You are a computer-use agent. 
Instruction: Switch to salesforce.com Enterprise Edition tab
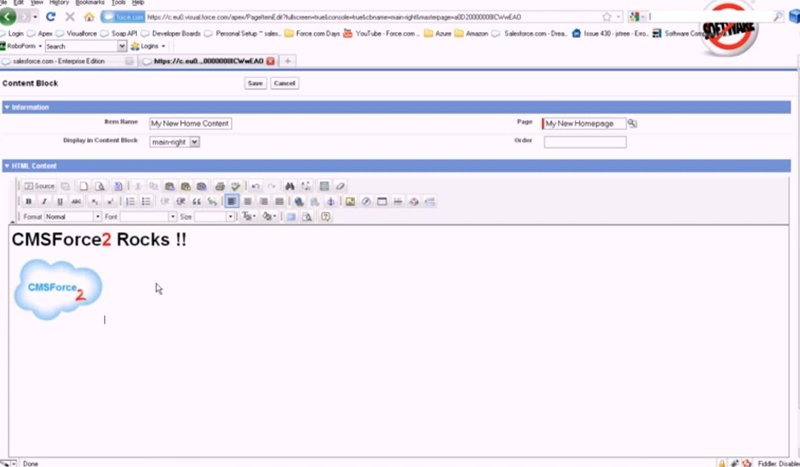point(68,61)
